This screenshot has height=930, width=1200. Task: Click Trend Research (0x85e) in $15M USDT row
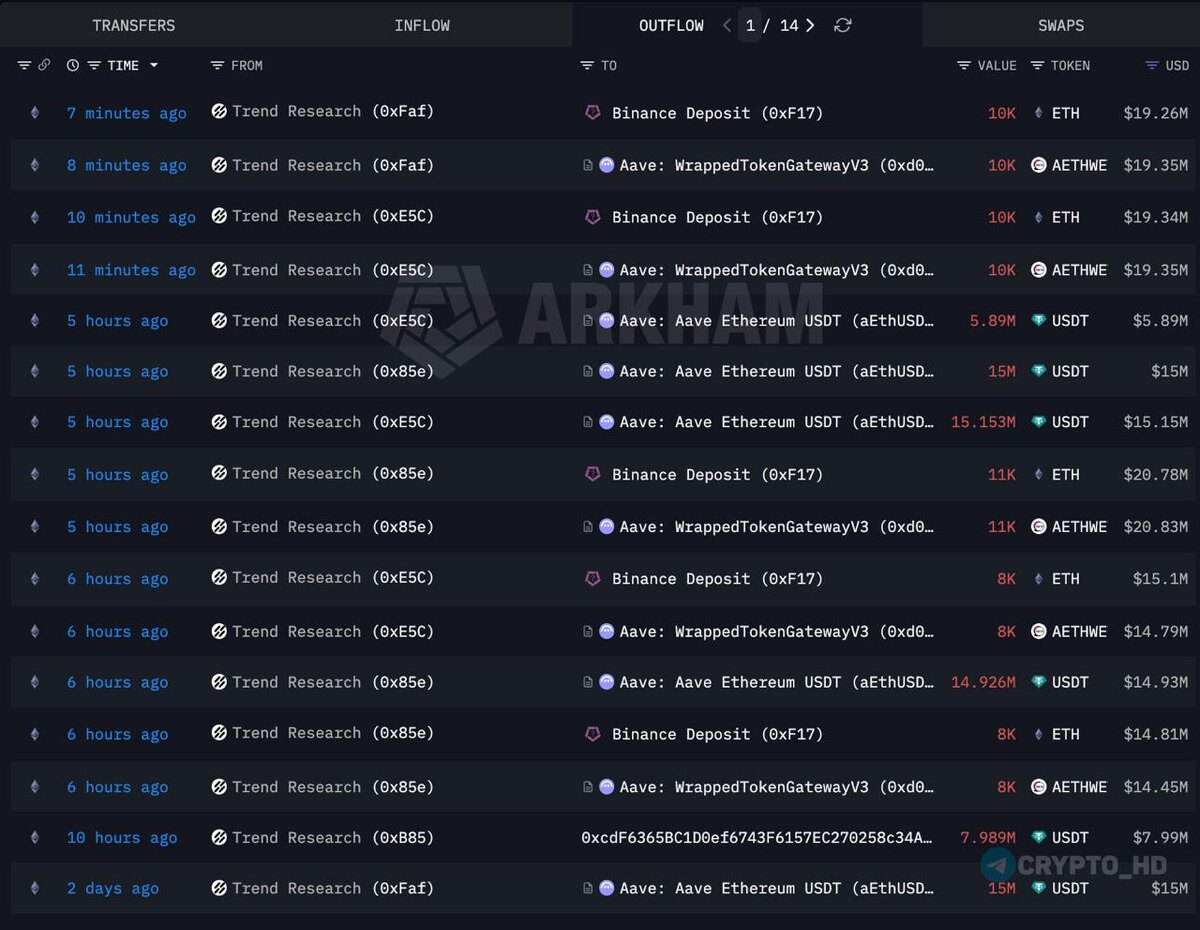(x=333, y=371)
